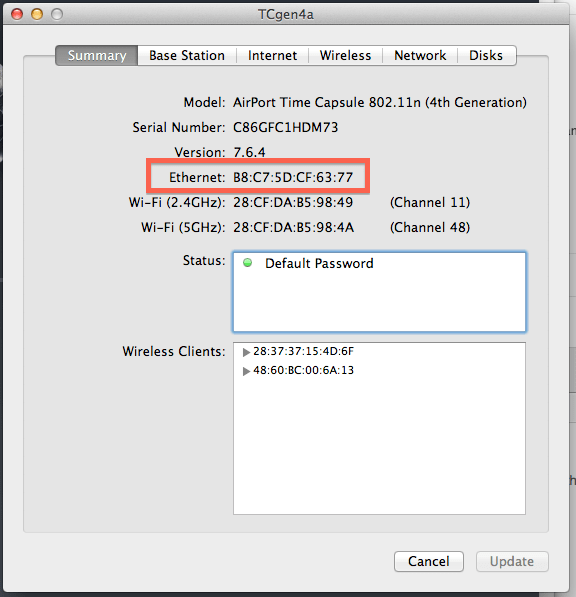576x597 pixels.
Task: Click the version number 7.6.4
Action: [x=249, y=152]
